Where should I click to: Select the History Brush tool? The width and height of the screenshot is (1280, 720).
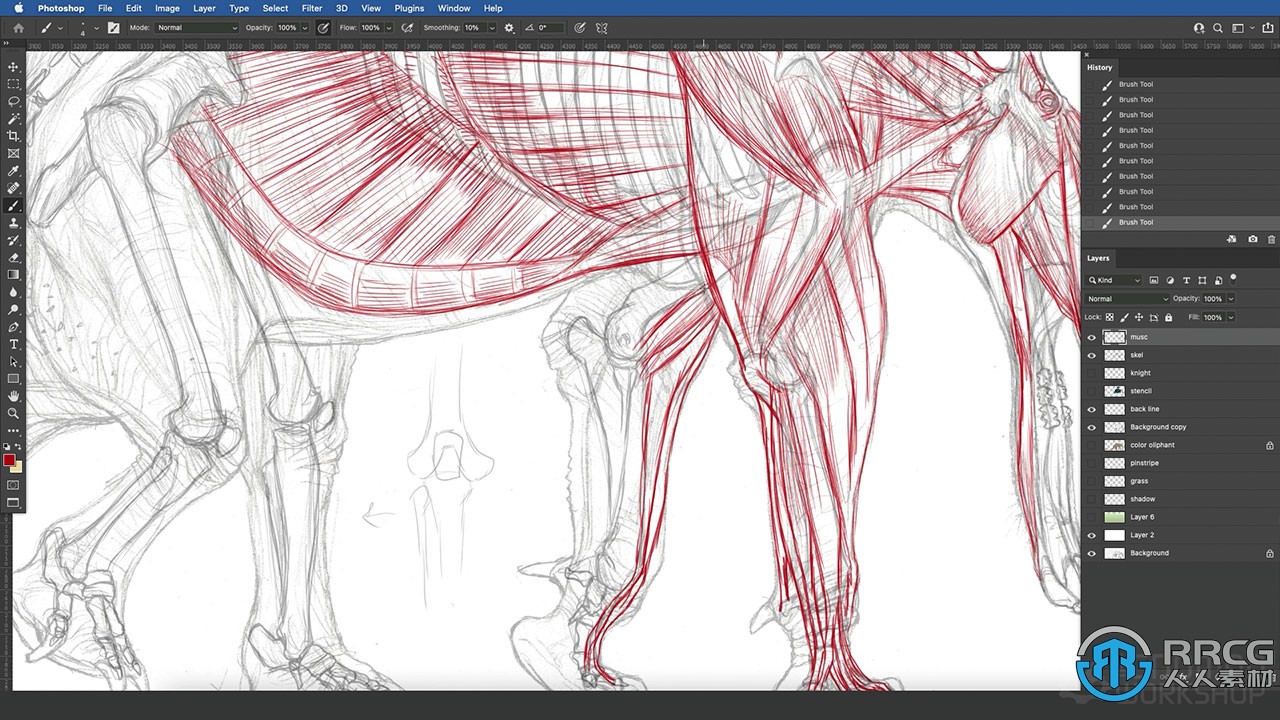14,240
